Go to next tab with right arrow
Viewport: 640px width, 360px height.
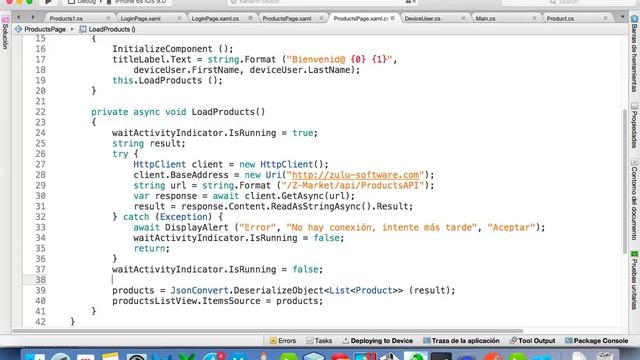33,17
